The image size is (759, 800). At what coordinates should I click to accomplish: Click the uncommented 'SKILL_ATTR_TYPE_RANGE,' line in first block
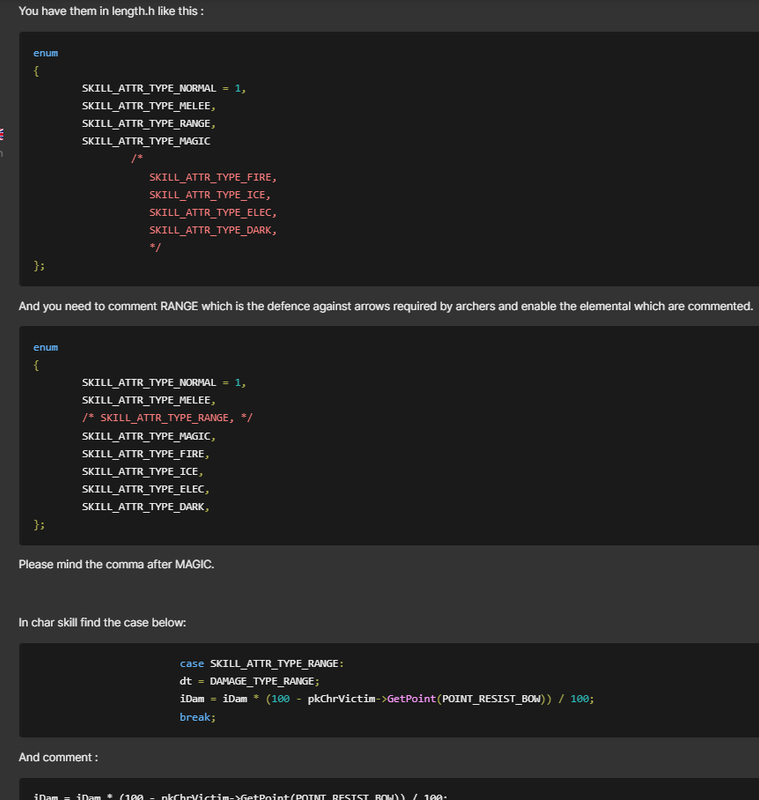[148, 123]
